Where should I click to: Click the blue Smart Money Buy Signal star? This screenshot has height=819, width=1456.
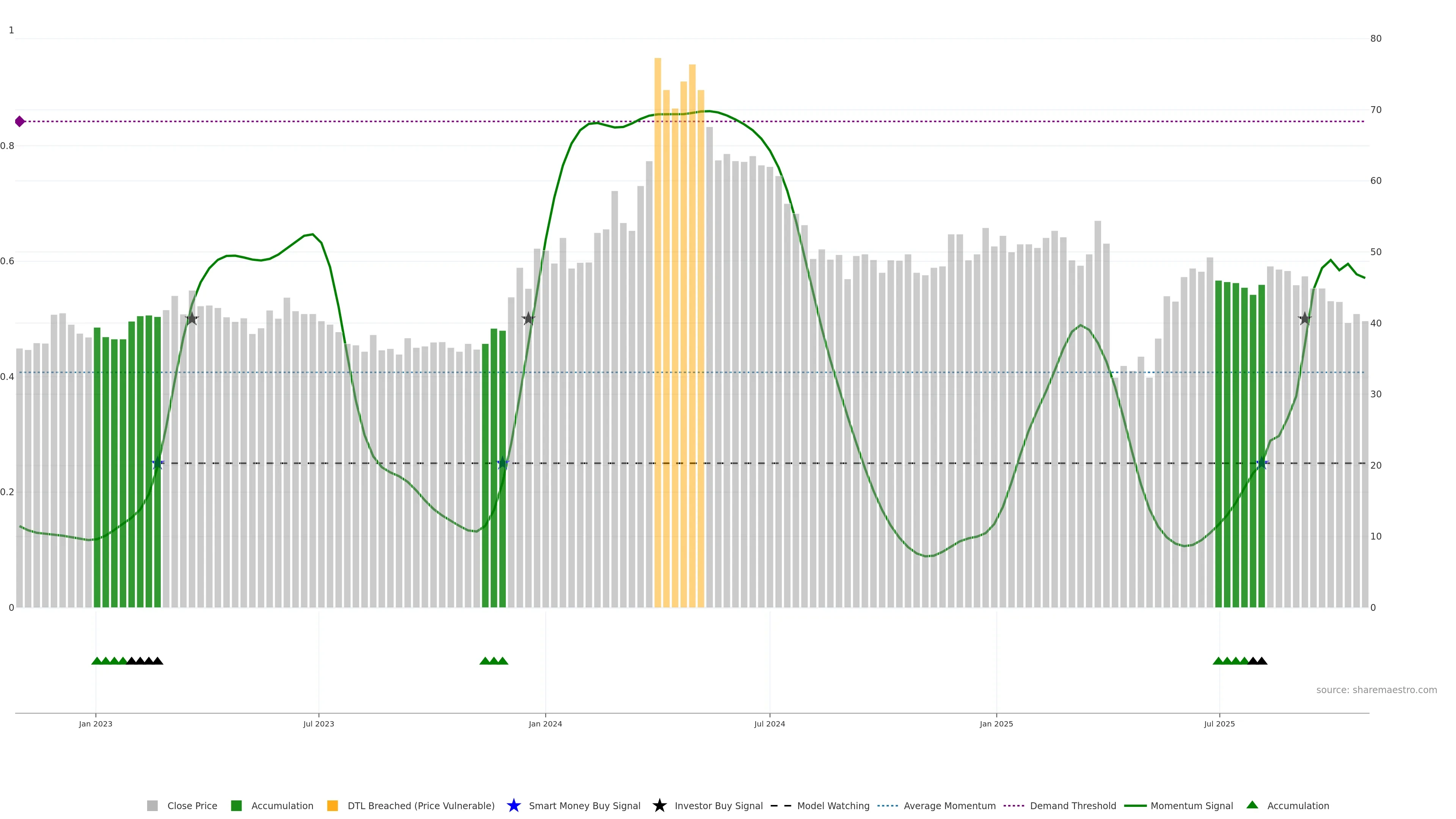pos(513,805)
